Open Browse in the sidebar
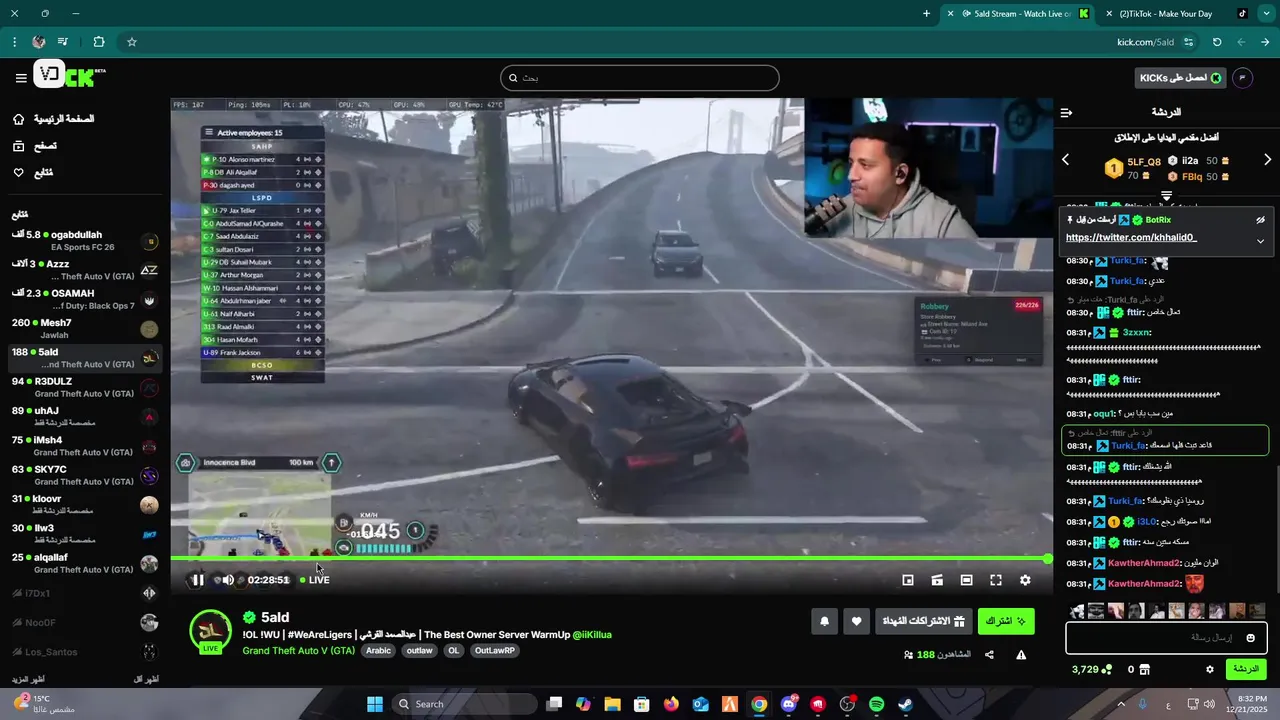 [x=34, y=146]
